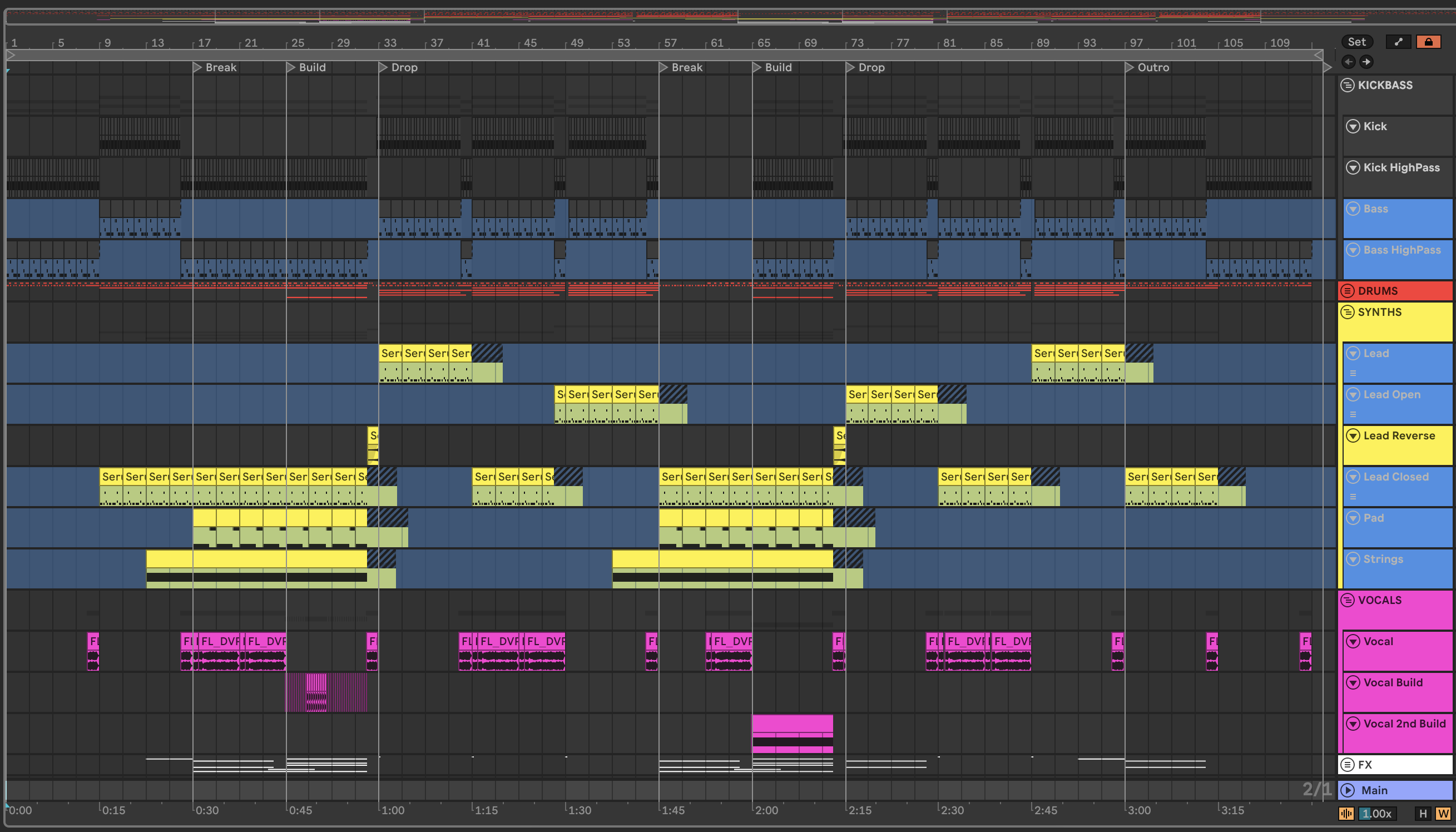Click the Set locator button

(1356, 42)
